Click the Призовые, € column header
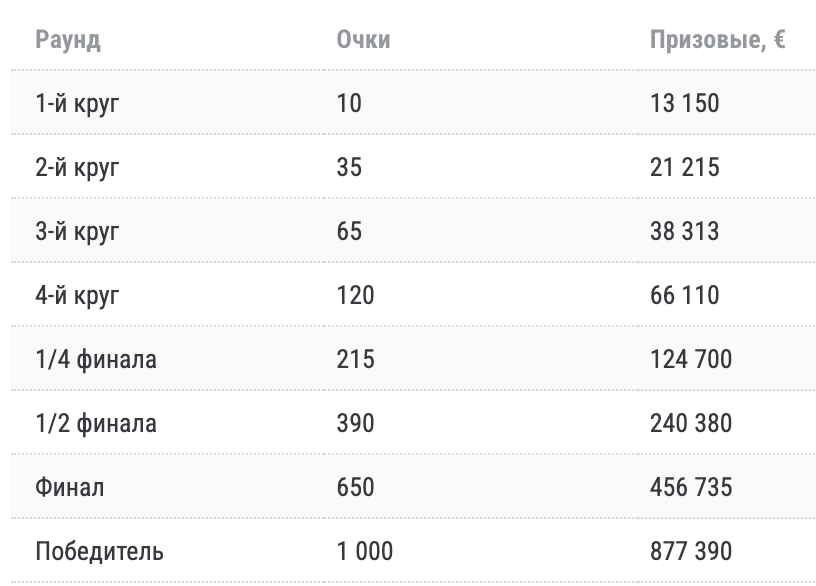This screenshot has height=586, width=816. click(718, 41)
